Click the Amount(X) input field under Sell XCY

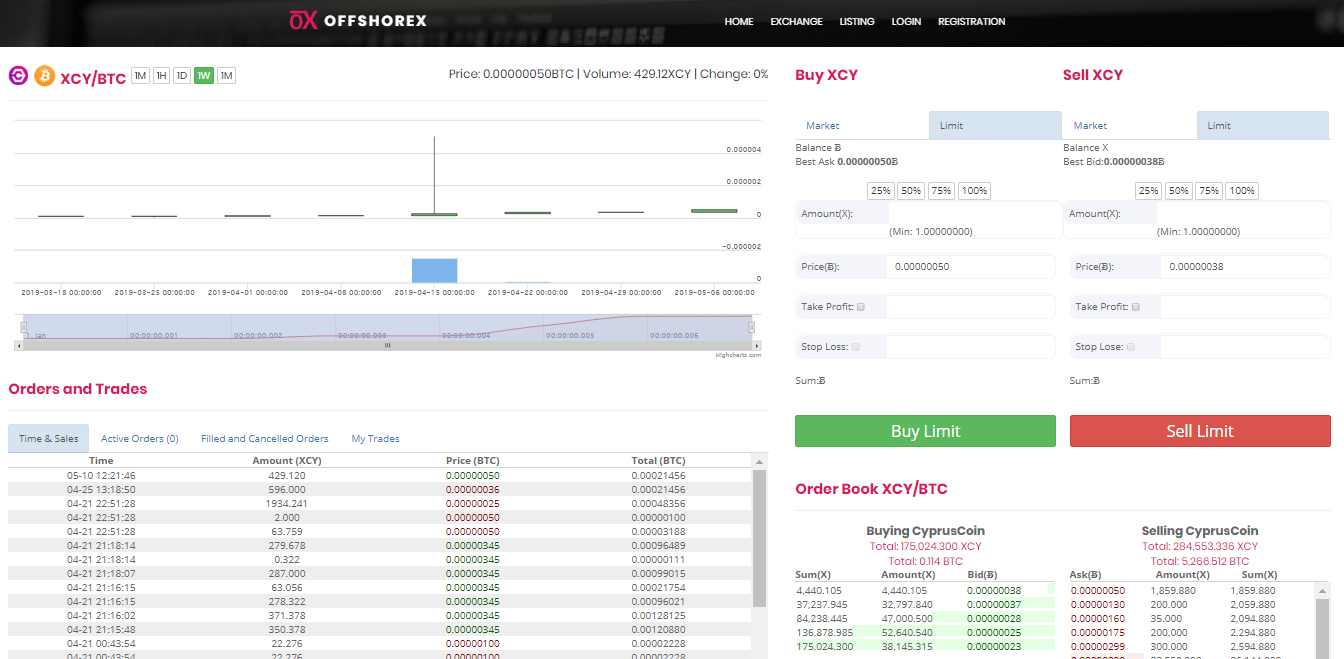pyautogui.click(x=1242, y=214)
